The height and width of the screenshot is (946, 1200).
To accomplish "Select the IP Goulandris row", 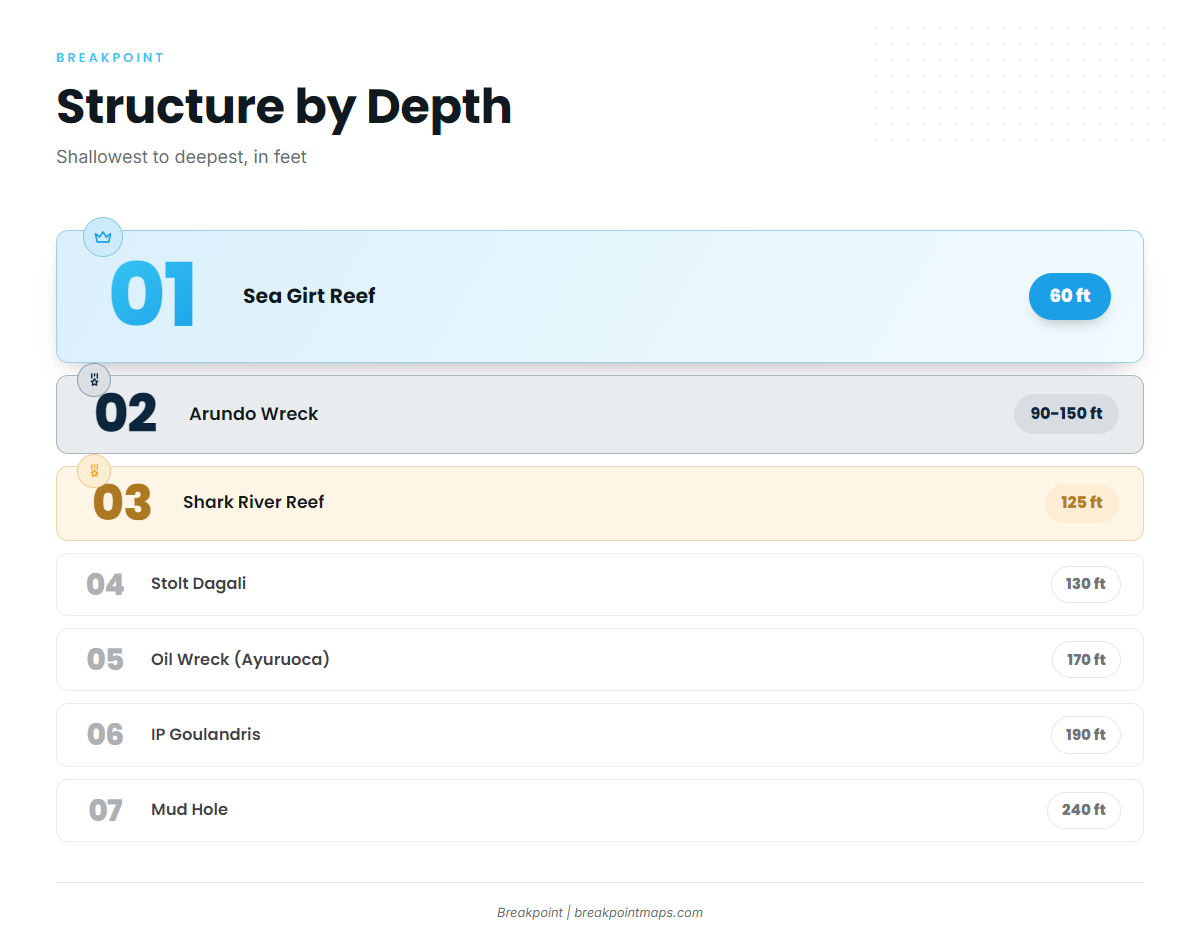I will 600,735.
